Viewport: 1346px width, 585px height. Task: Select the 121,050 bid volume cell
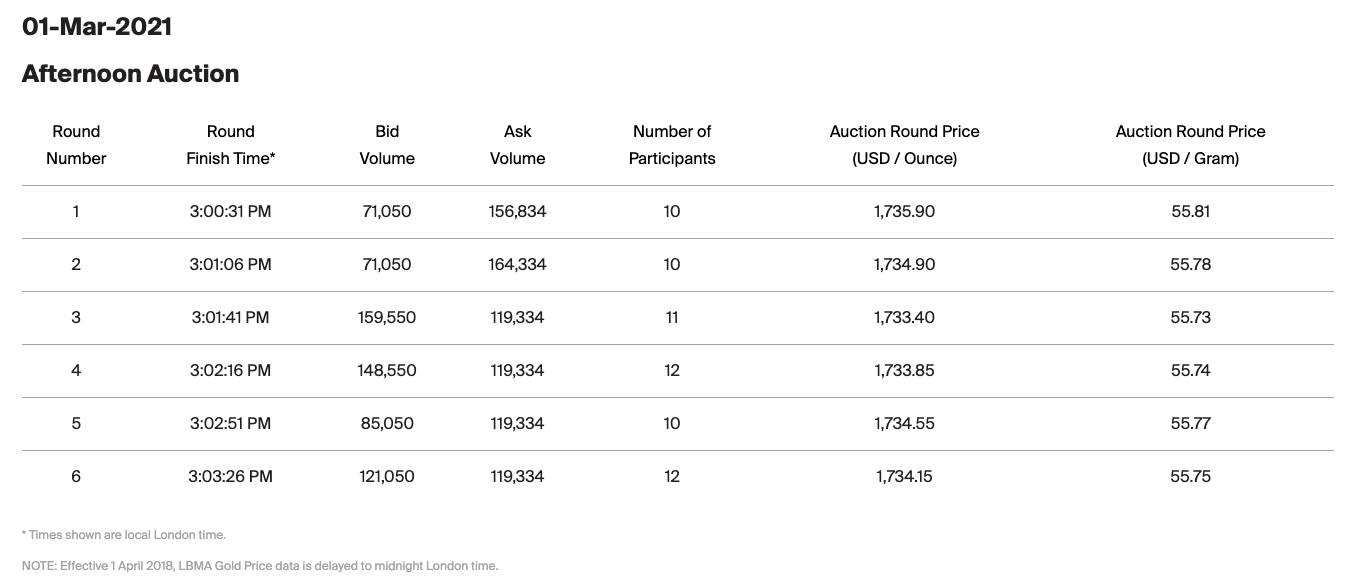click(387, 477)
